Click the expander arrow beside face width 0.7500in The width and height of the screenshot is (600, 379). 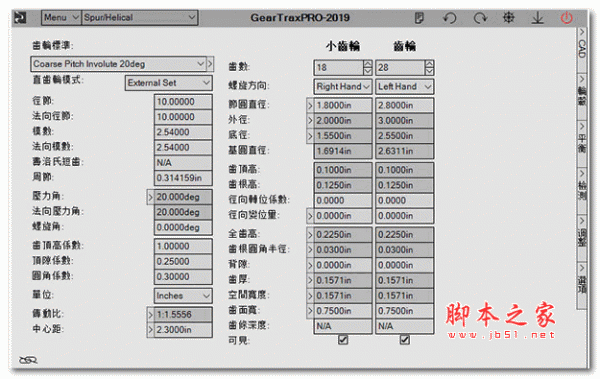click(310, 311)
